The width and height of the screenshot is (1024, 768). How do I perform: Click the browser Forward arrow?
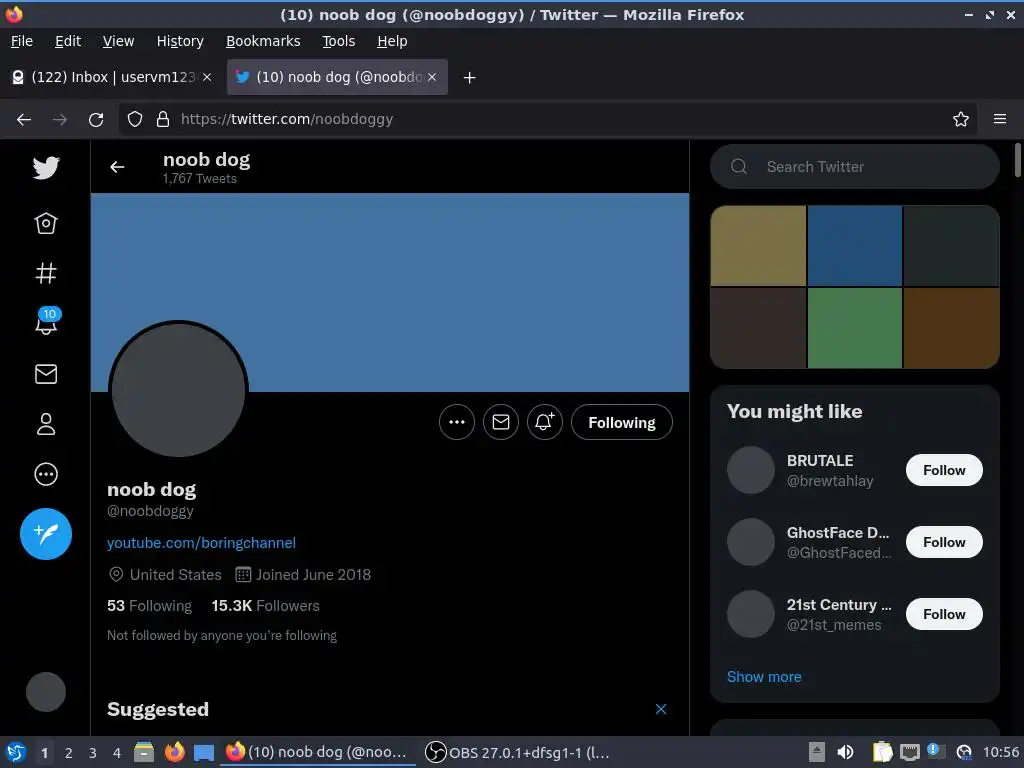60,120
